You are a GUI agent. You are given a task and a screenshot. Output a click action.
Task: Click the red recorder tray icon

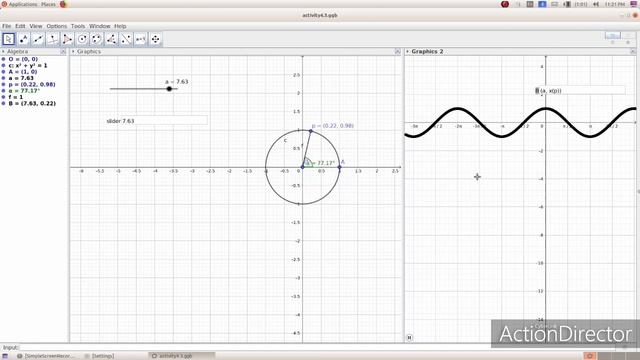[x=505, y=4]
